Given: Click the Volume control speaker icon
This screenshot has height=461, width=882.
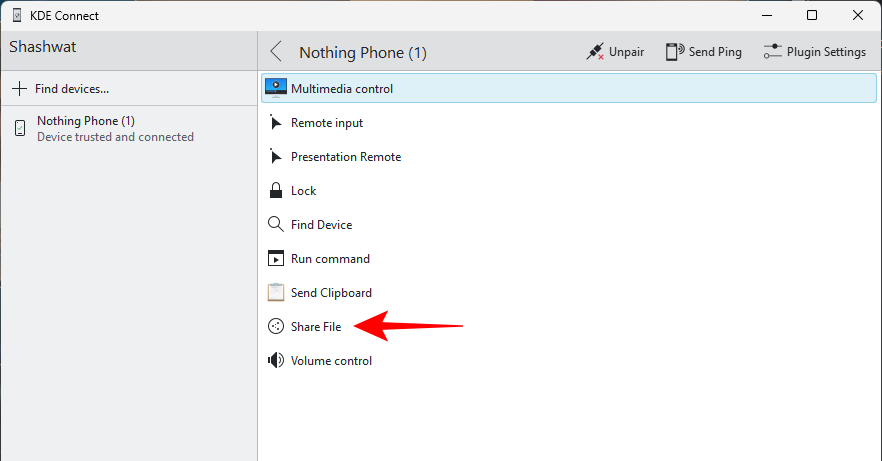Looking at the screenshot, I should coord(276,361).
